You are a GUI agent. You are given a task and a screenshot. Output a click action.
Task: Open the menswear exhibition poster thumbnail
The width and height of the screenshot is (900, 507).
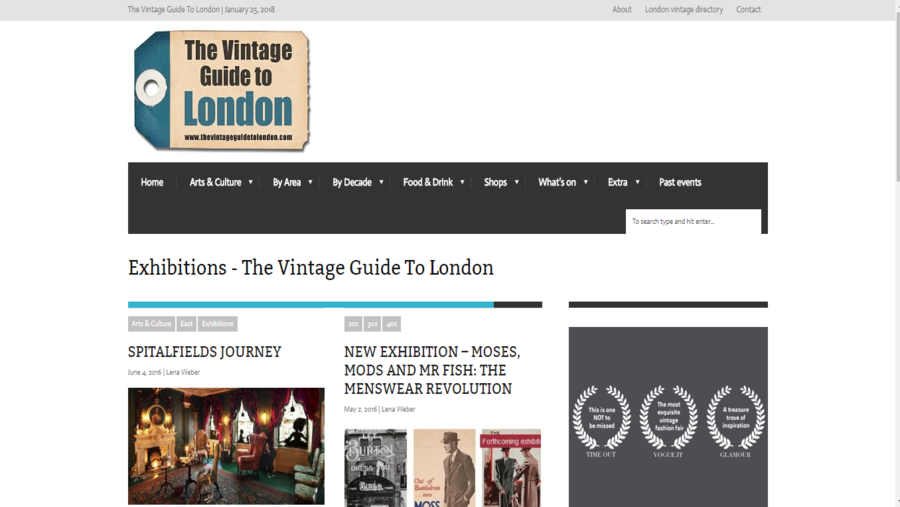click(x=443, y=467)
